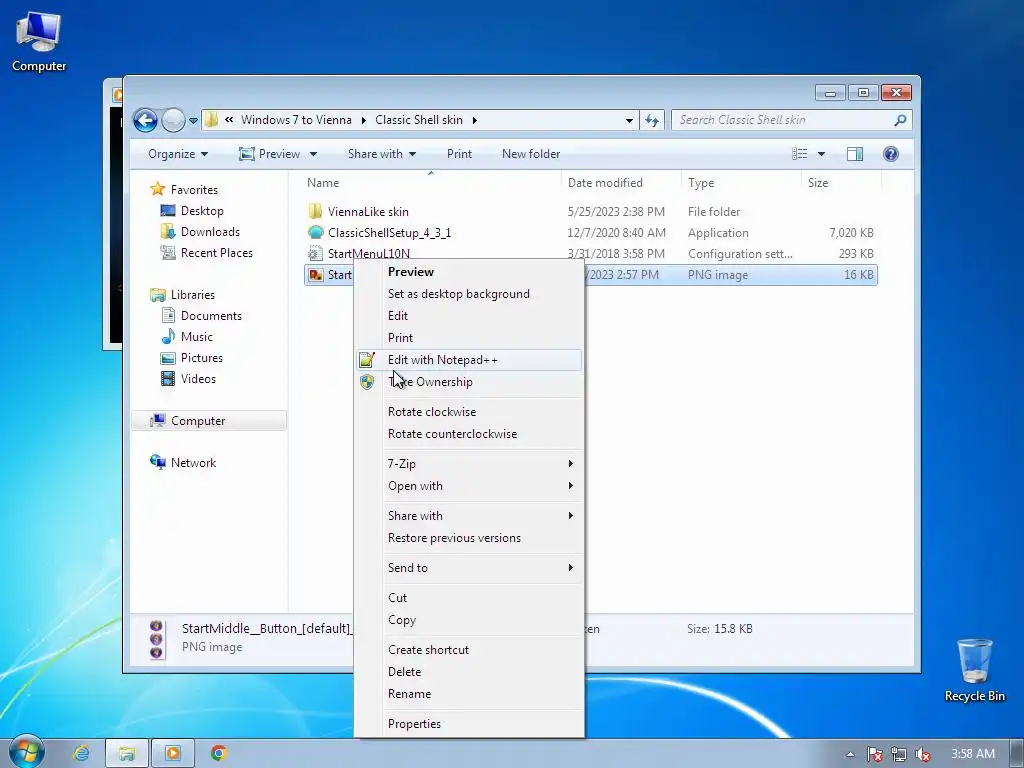Toggle the preview pane icon
The height and width of the screenshot is (768, 1024).
click(854, 154)
